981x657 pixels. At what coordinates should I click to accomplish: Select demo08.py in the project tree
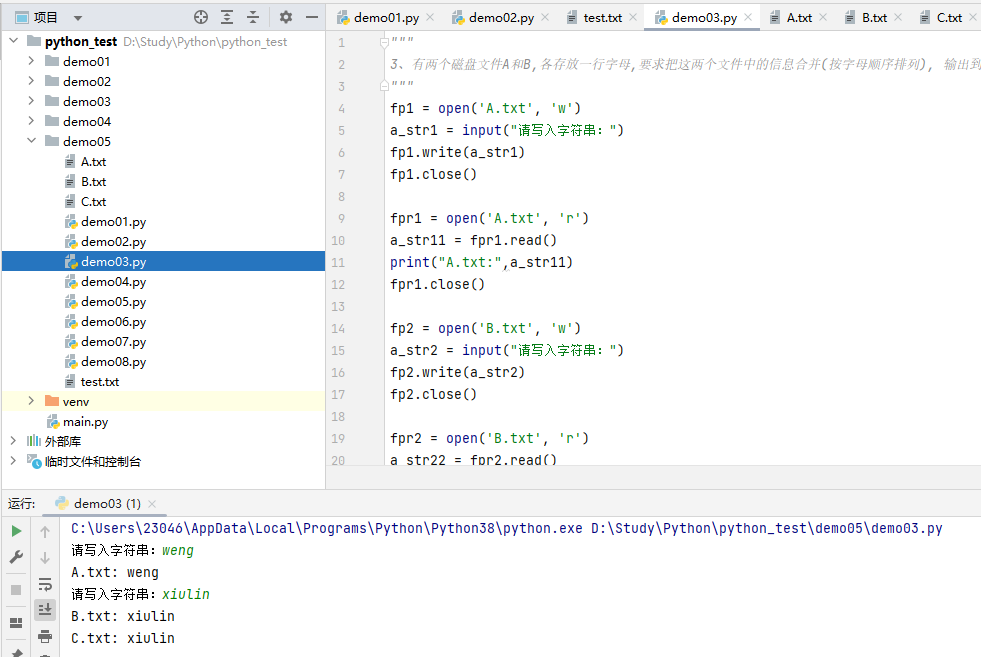[x=113, y=362]
